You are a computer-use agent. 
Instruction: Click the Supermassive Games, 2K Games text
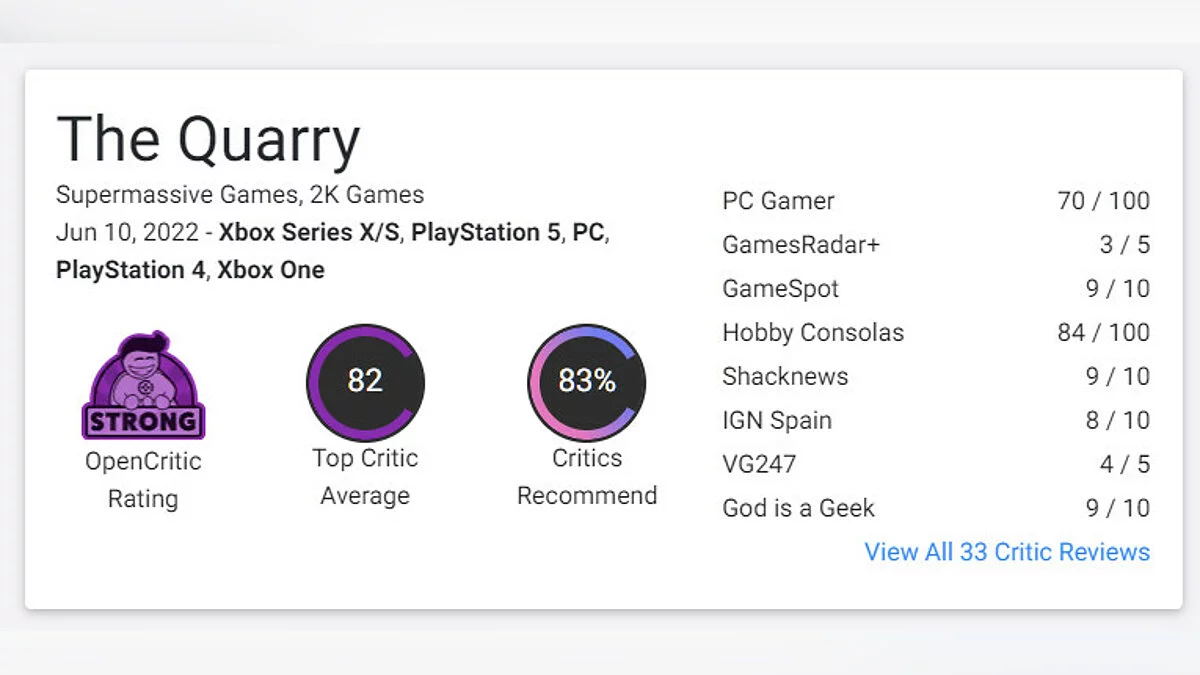coord(240,195)
